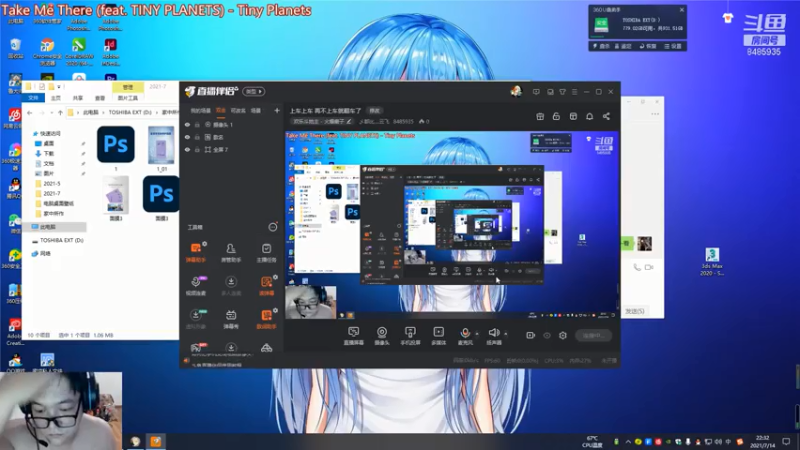Click the gear badge on the 弹幕助手 tool
Screen dimensions: 800x450
(204, 244)
